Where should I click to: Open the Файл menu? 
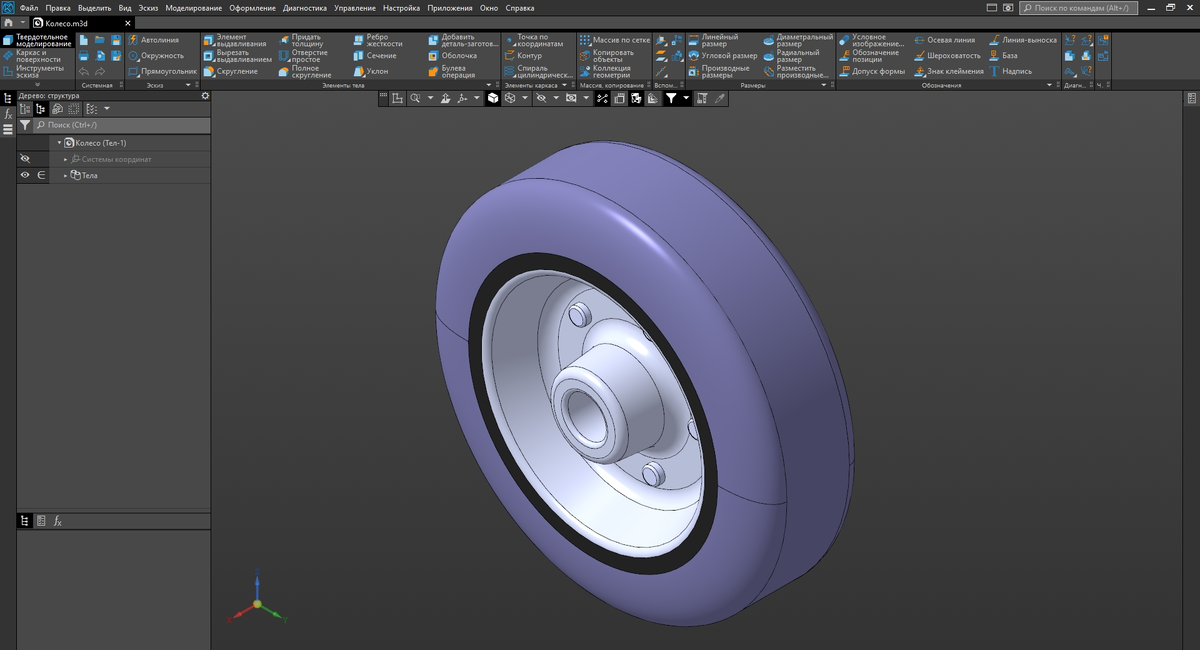click(29, 7)
